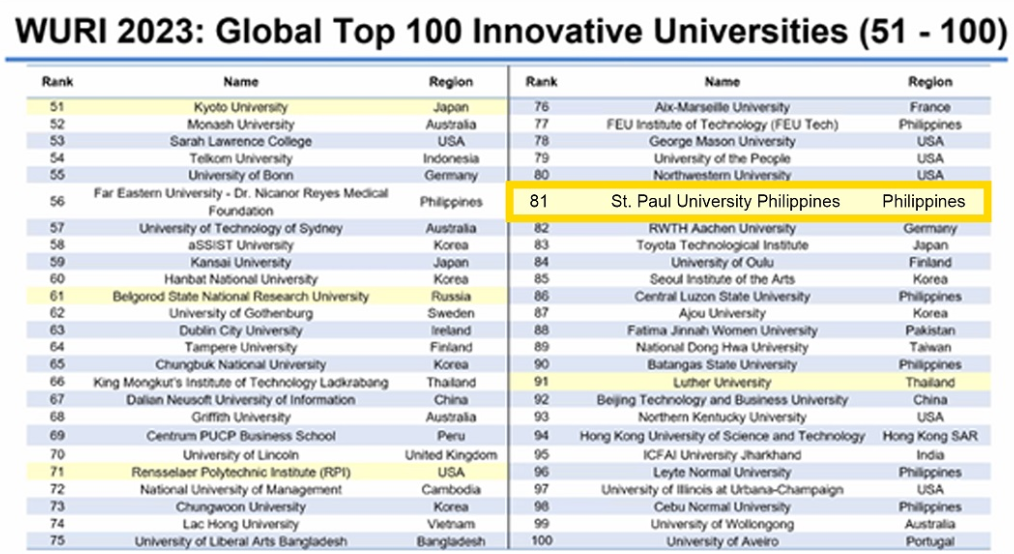Select 'RWTH Aachen University' entry
1014x554 pixels.
(x=722, y=228)
